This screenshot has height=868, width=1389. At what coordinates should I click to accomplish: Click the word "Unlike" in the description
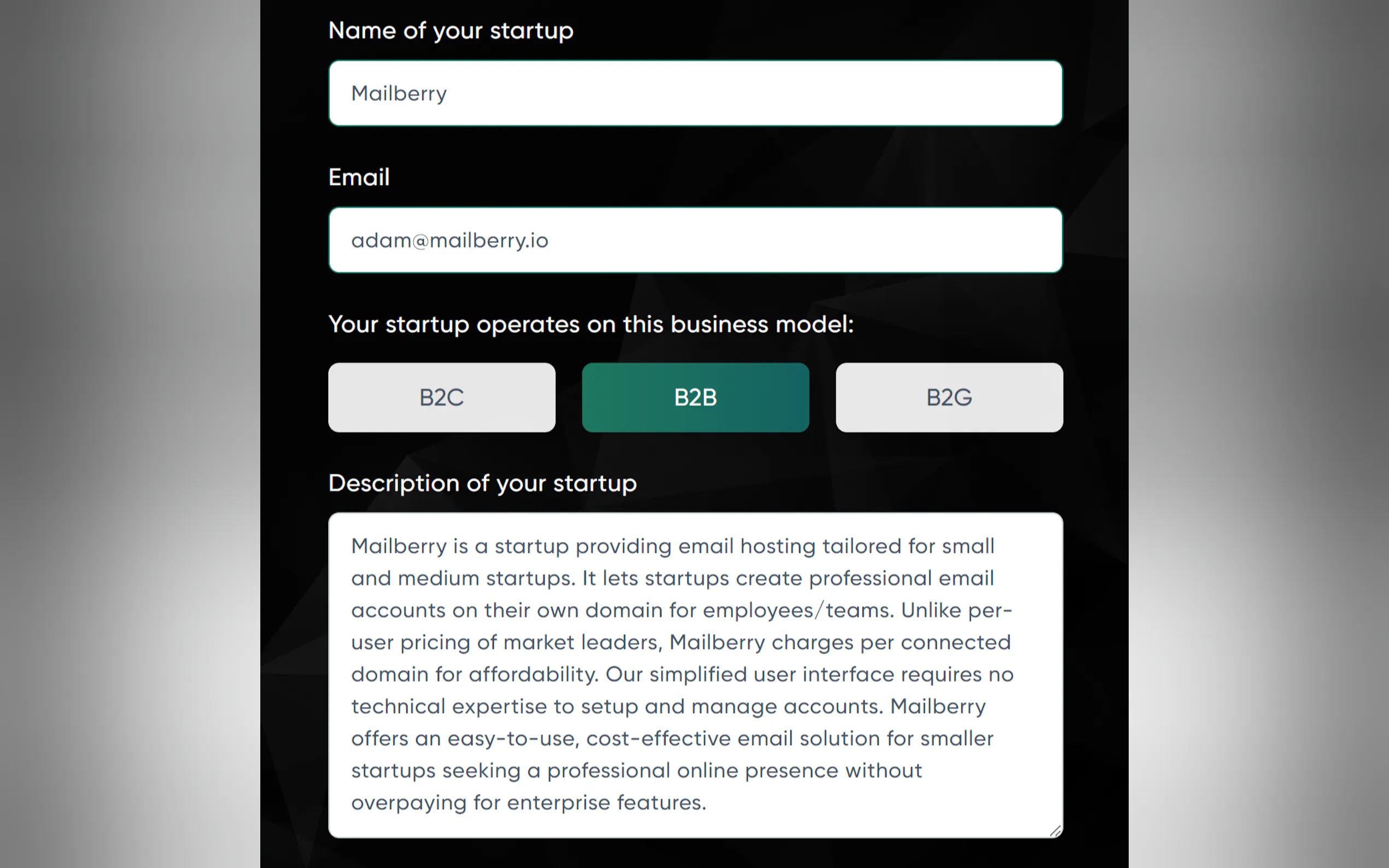tap(931, 610)
